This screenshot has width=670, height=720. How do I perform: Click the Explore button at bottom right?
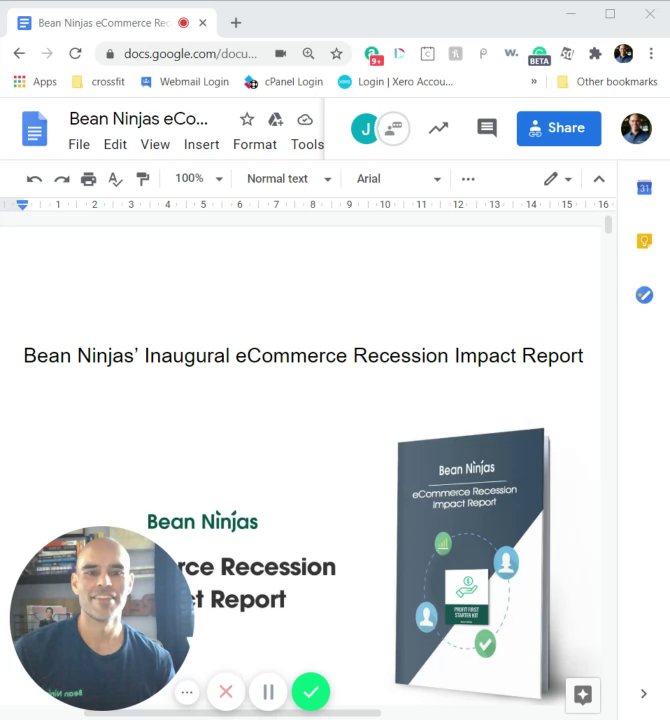tap(583, 695)
